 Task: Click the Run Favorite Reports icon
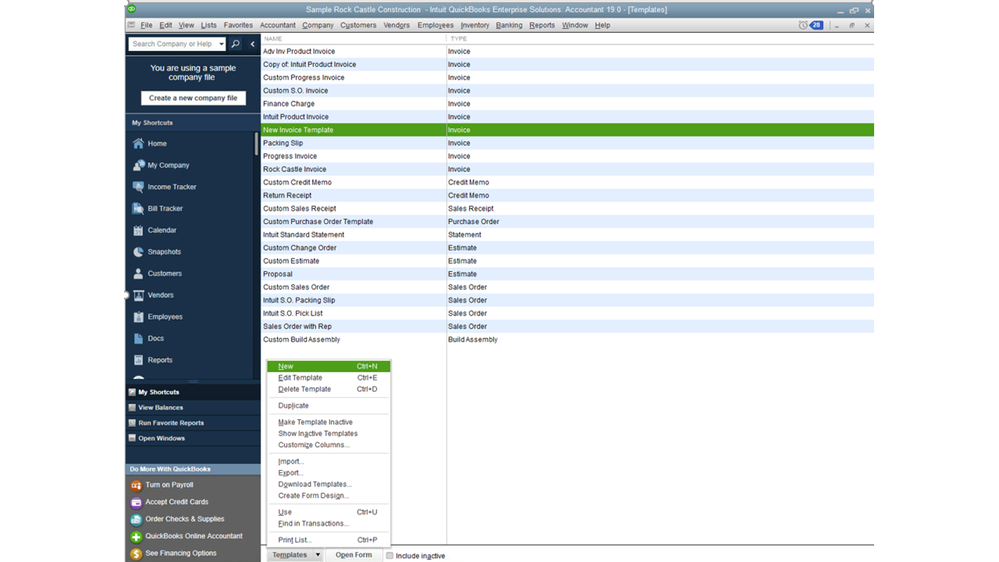[x=132, y=422]
